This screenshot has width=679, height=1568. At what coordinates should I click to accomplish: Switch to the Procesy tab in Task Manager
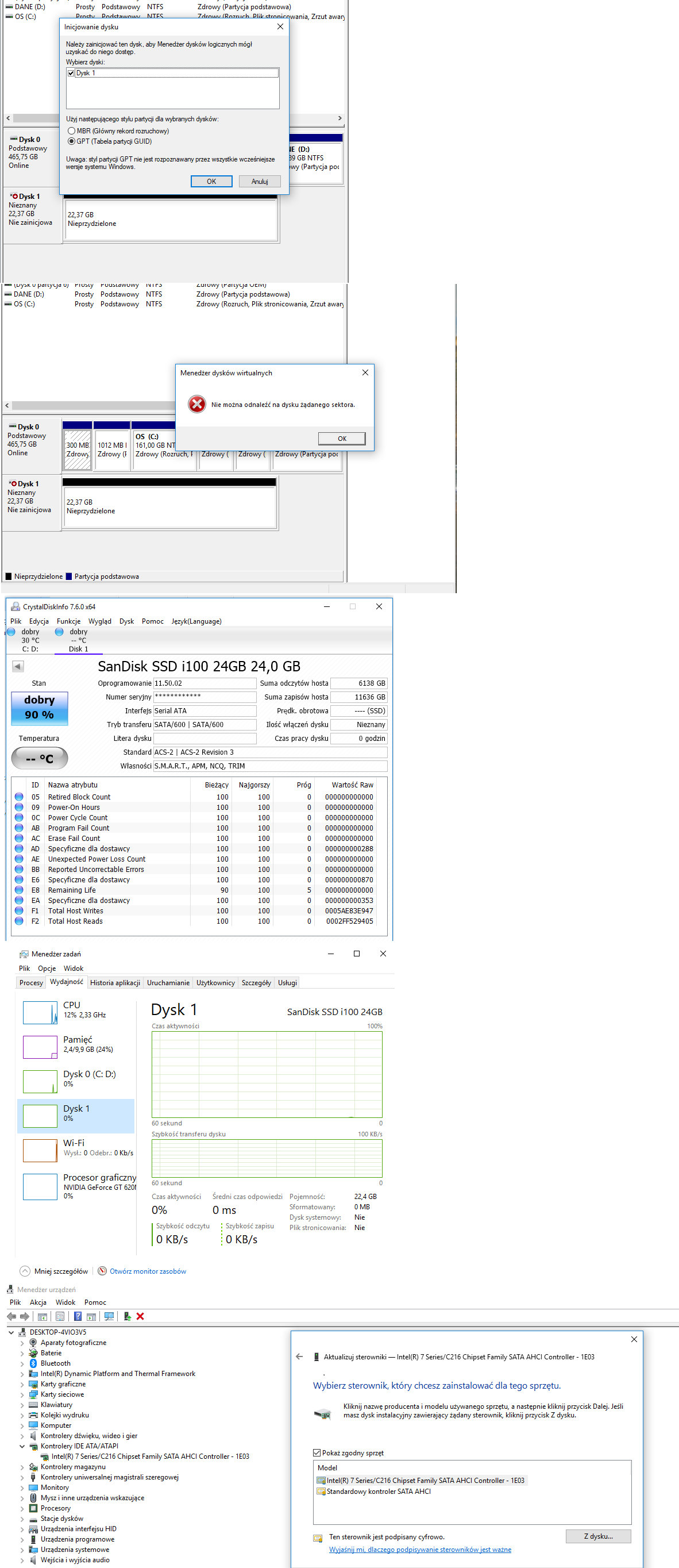(x=31, y=982)
